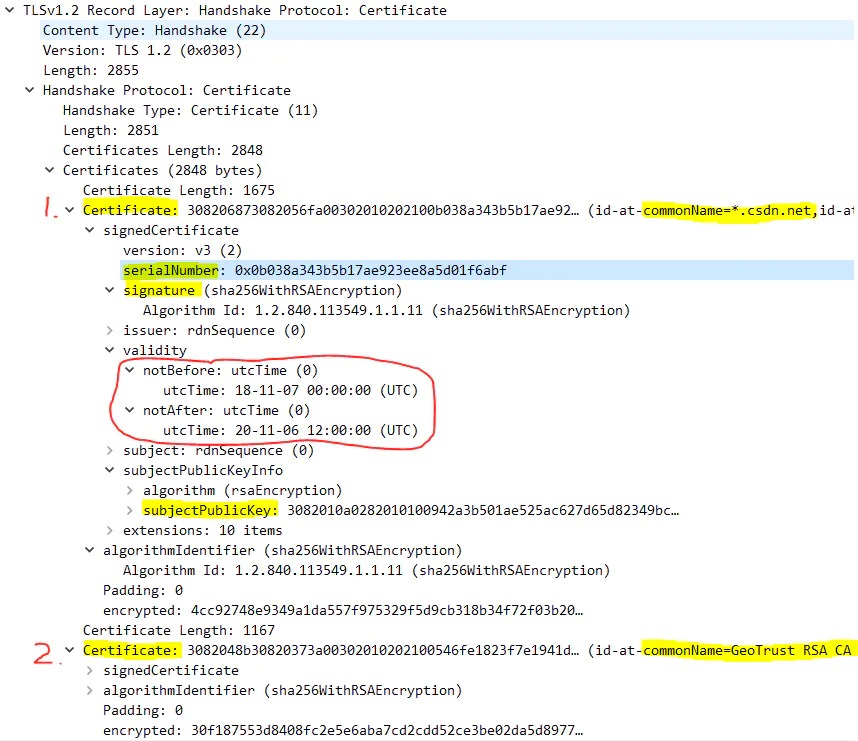The image size is (858, 741).
Task: Select the Certificate Length: 1675 row
Action: tap(179, 190)
